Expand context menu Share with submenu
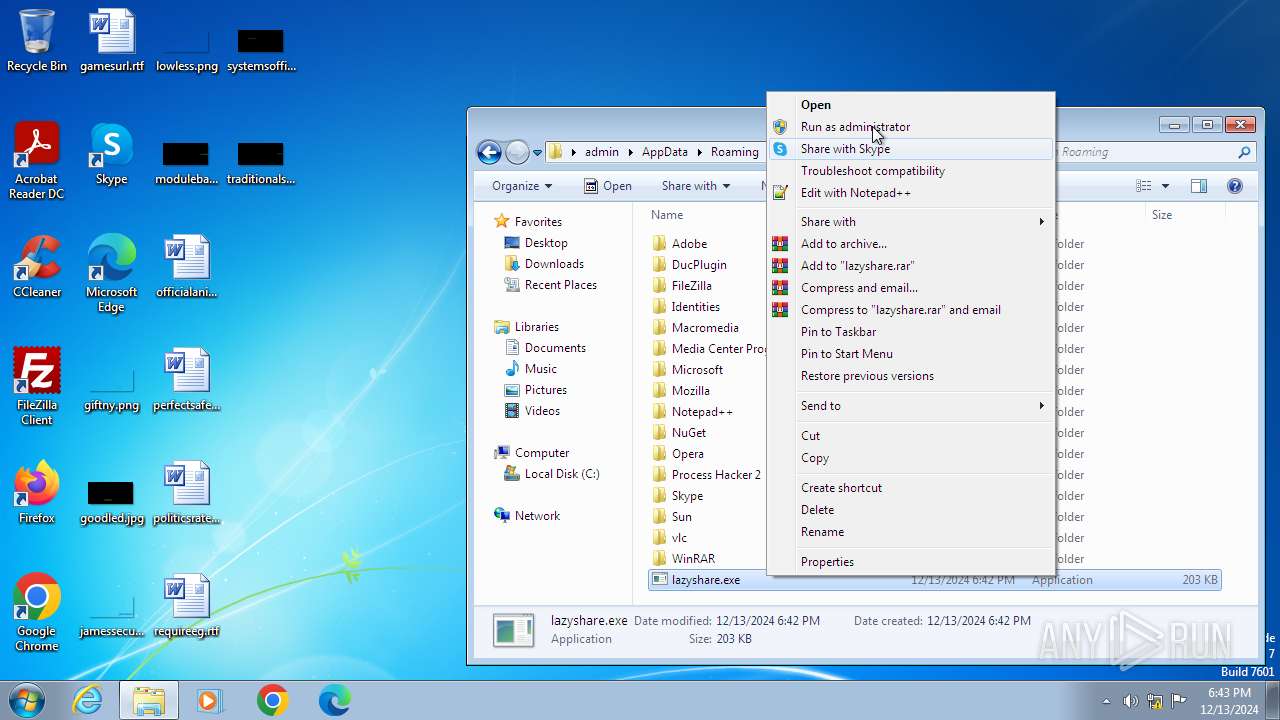1280x720 pixels. tap(911, 221)
